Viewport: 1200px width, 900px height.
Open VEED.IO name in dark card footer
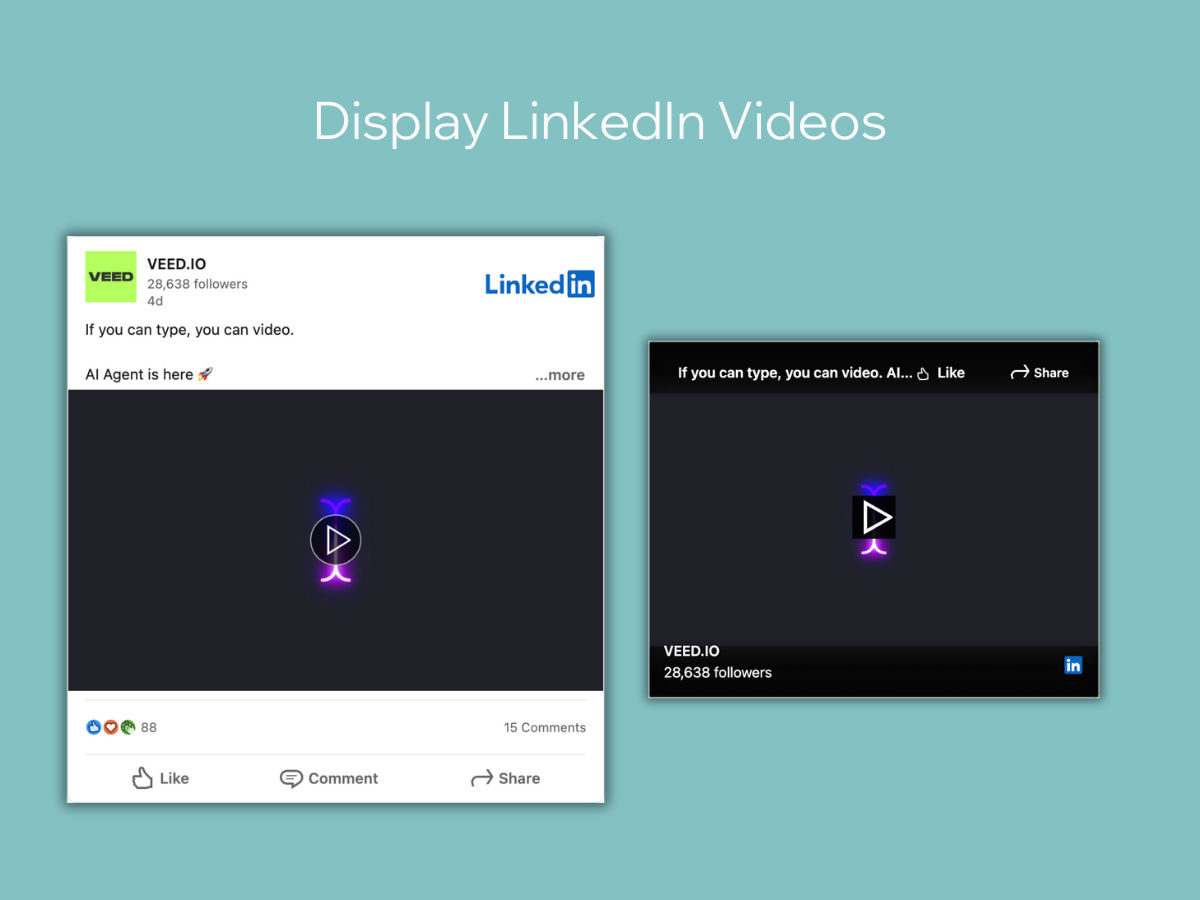click(x=692, y=651)
